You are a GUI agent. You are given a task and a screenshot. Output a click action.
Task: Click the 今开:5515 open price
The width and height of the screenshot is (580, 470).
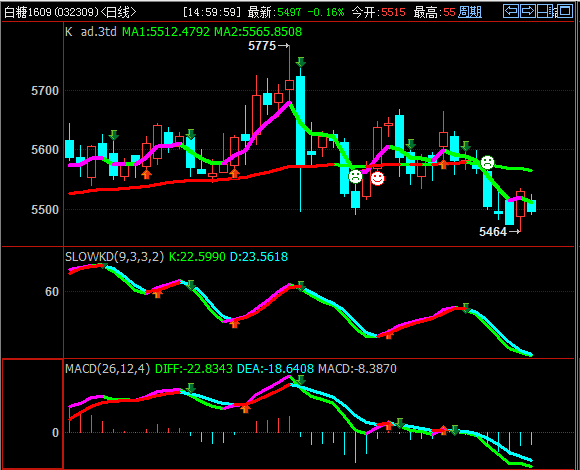coord(378,12)
